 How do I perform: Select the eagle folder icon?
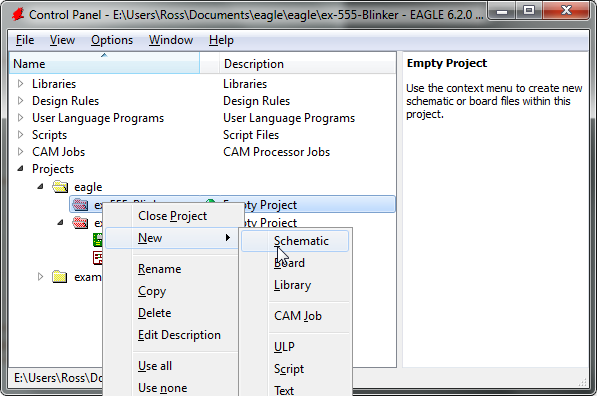click(60, 187)
